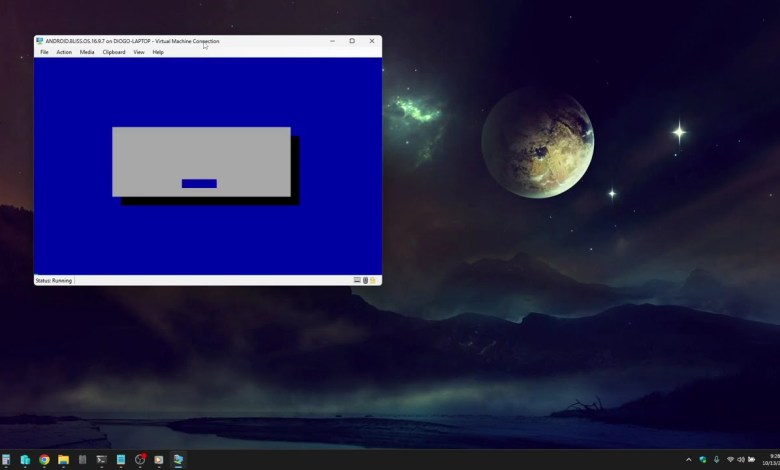The image size is (780, 470).
Task: Open the media player icon on the taskbar
Action: [x=159, y=460]
